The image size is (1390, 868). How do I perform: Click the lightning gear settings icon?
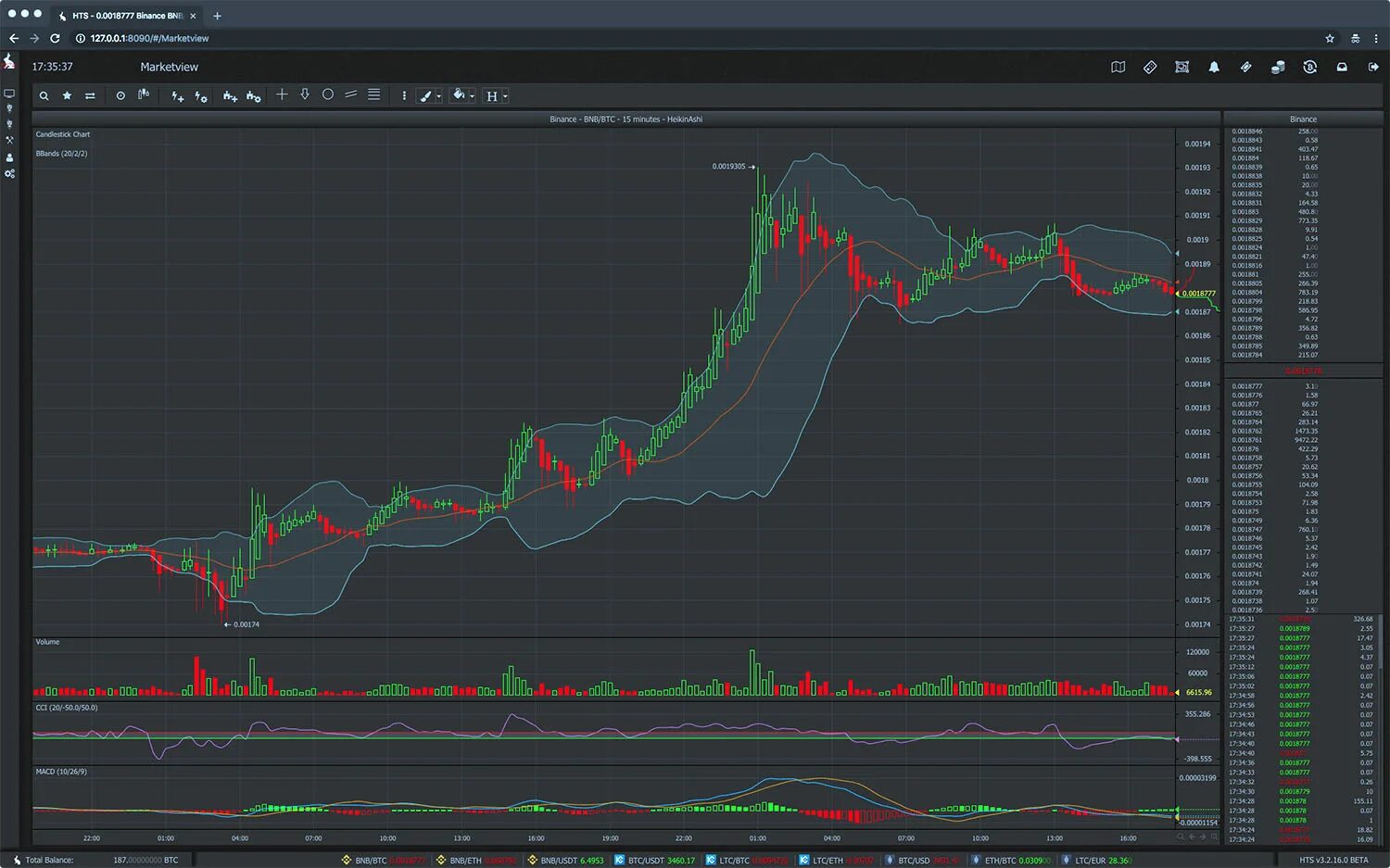pos(201,95)
